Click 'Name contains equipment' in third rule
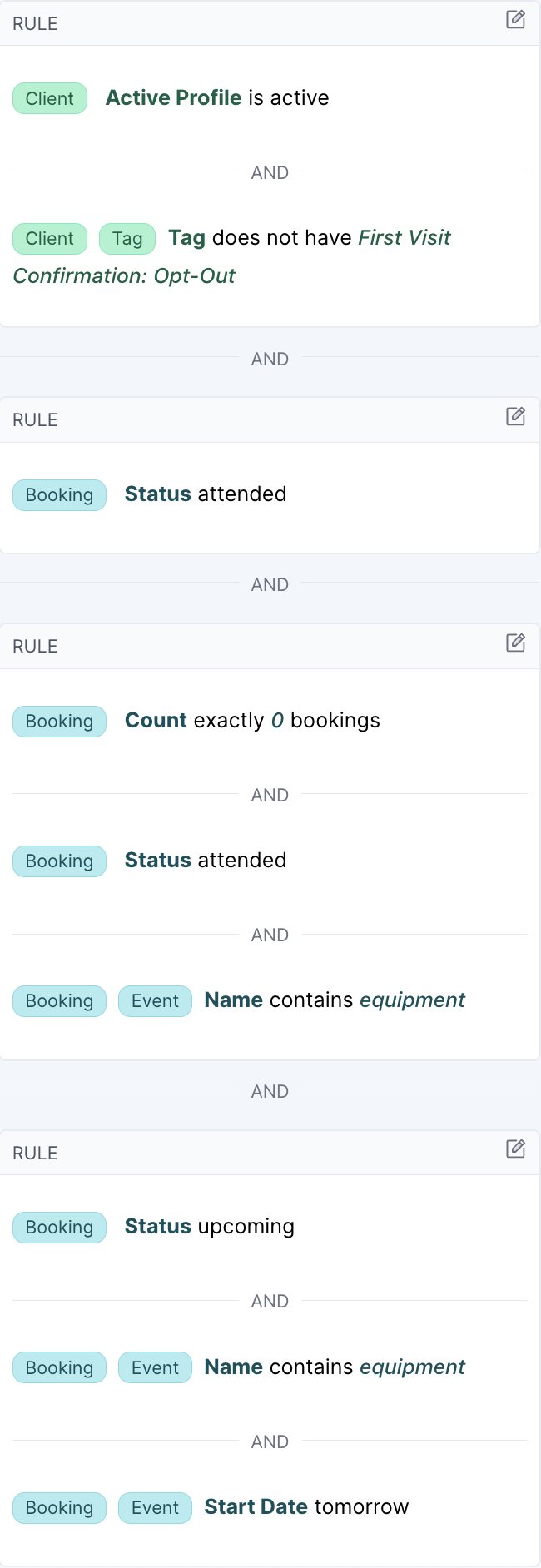The image size is (541, 1568). click(335, 1000)
